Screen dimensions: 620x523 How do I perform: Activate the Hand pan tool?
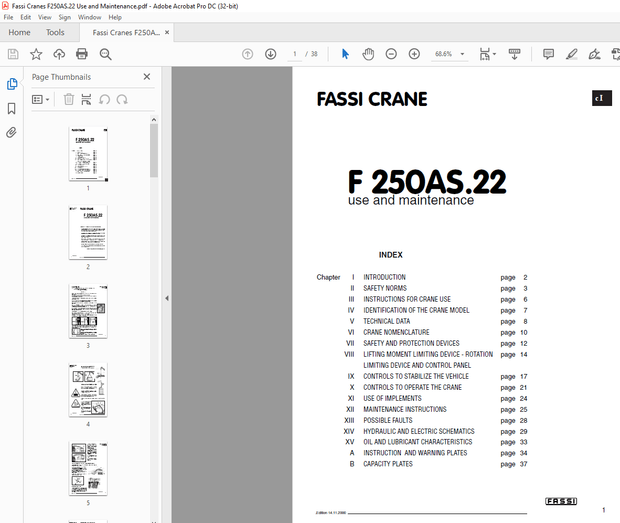coord(368,54)
